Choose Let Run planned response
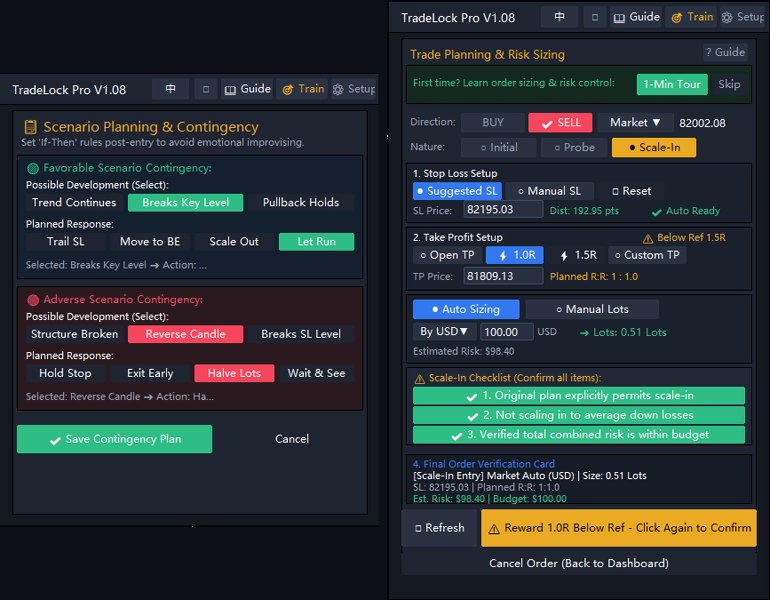Viewport: 770px width, 600px height. click(x=316, y=242)
